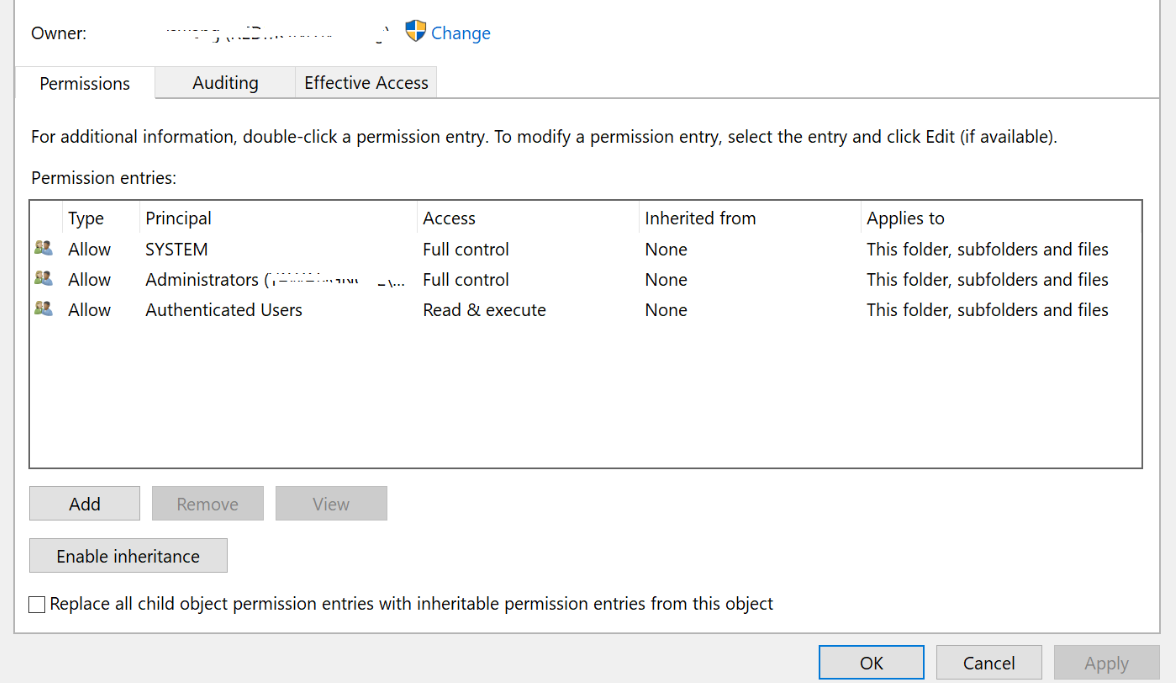
Task: Open the Effective Access tab
Action: [x=365, y=83]
